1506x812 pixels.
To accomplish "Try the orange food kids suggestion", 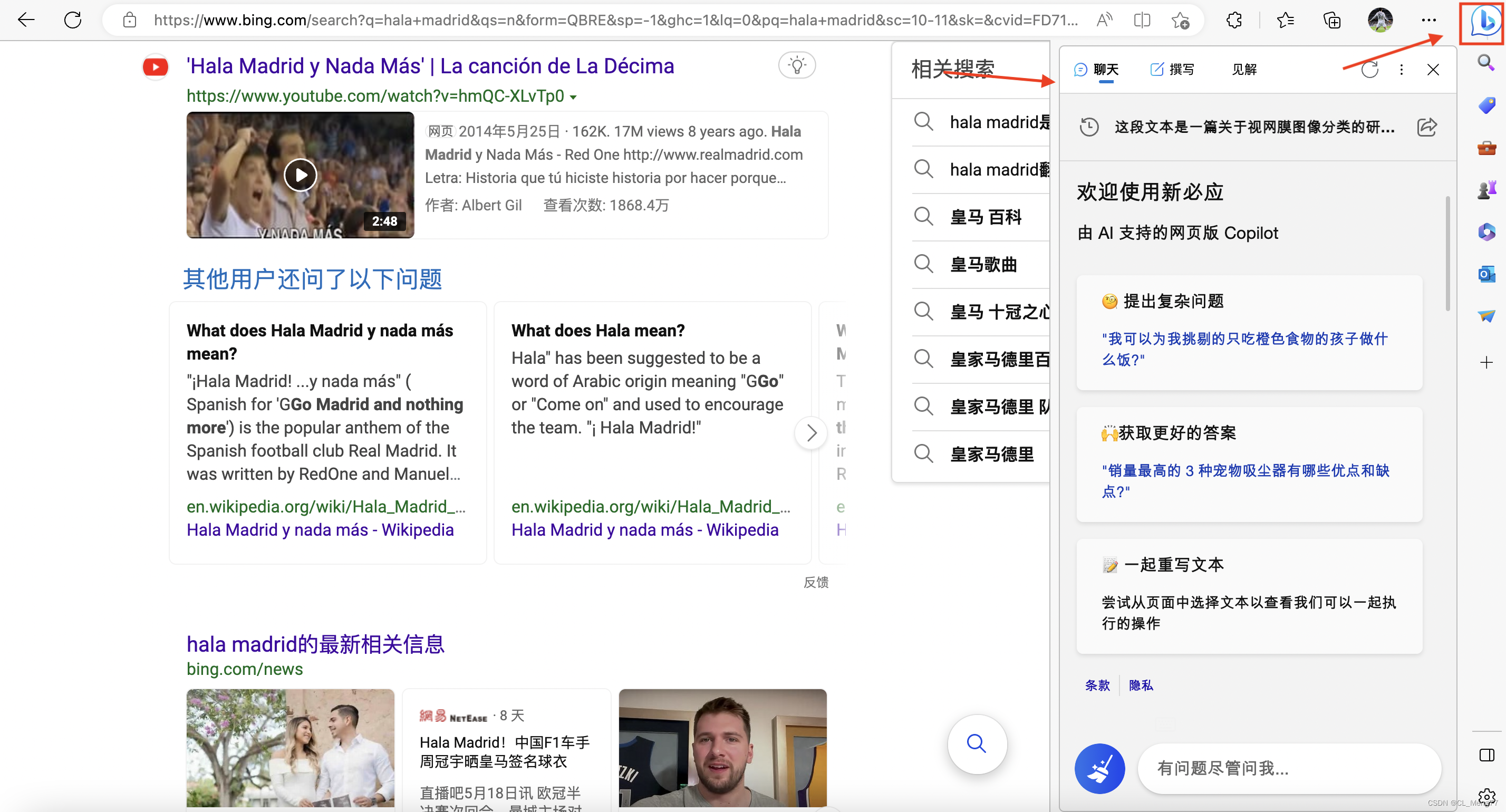I will click(x=1244, y=349).
